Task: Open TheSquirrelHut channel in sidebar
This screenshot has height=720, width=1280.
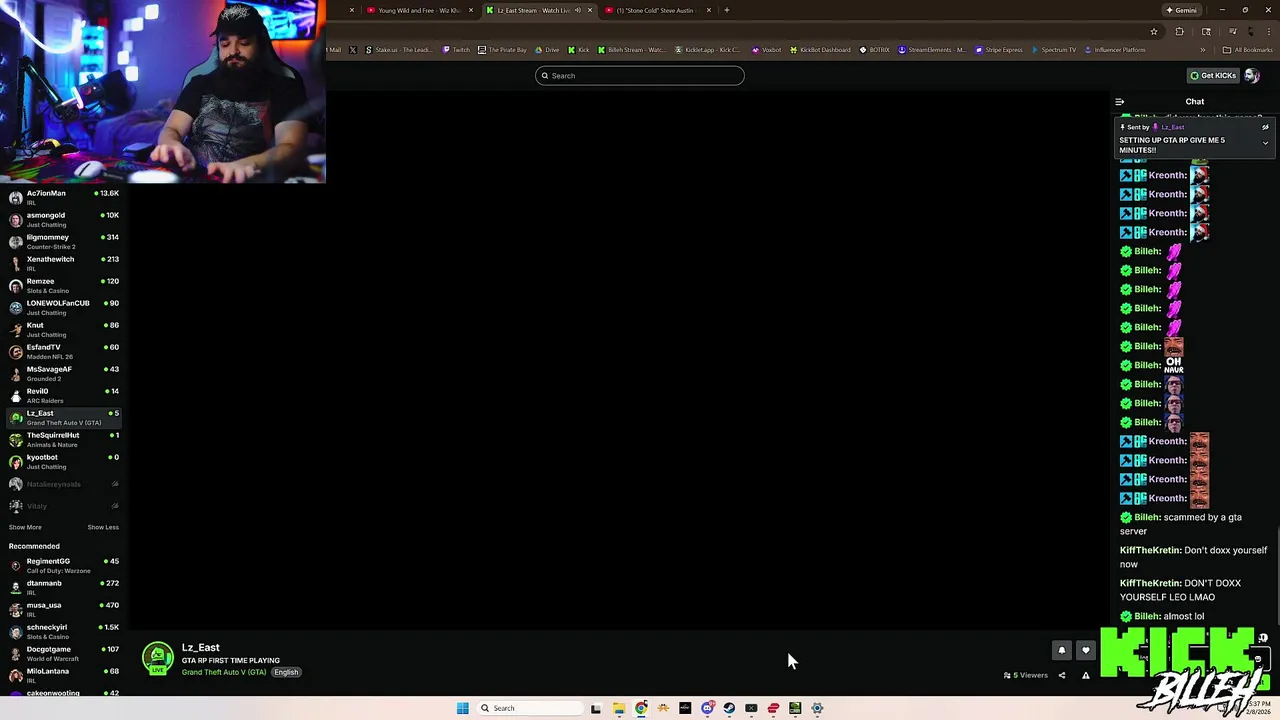Action: tap(62, 439)
